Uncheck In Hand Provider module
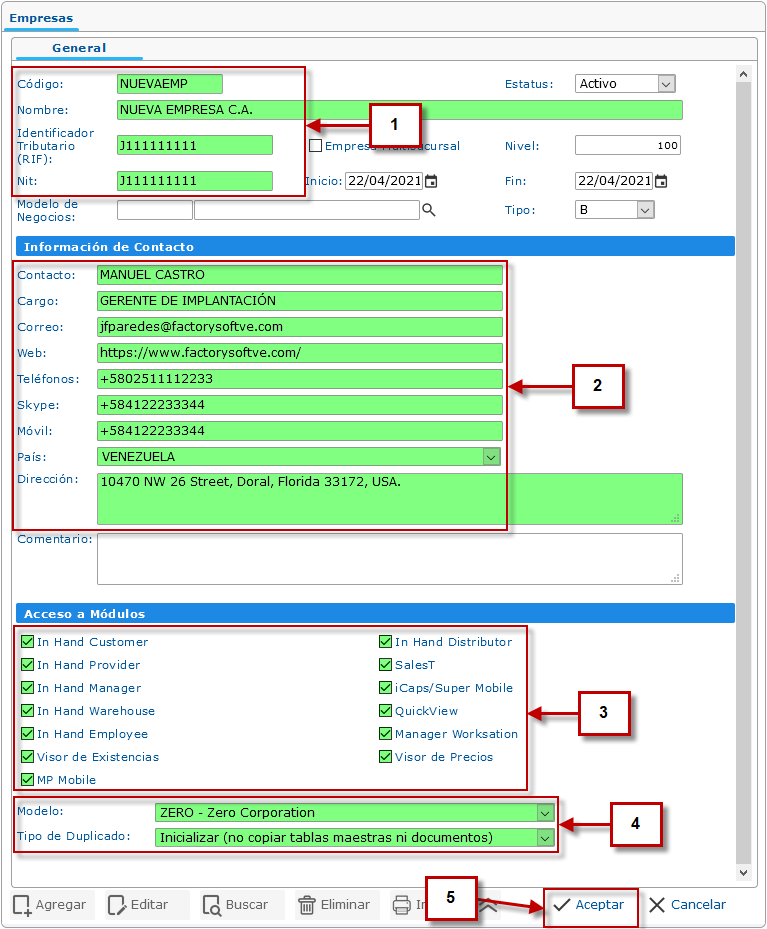This screenshot has height=929, width=767. tap(27, 665)
